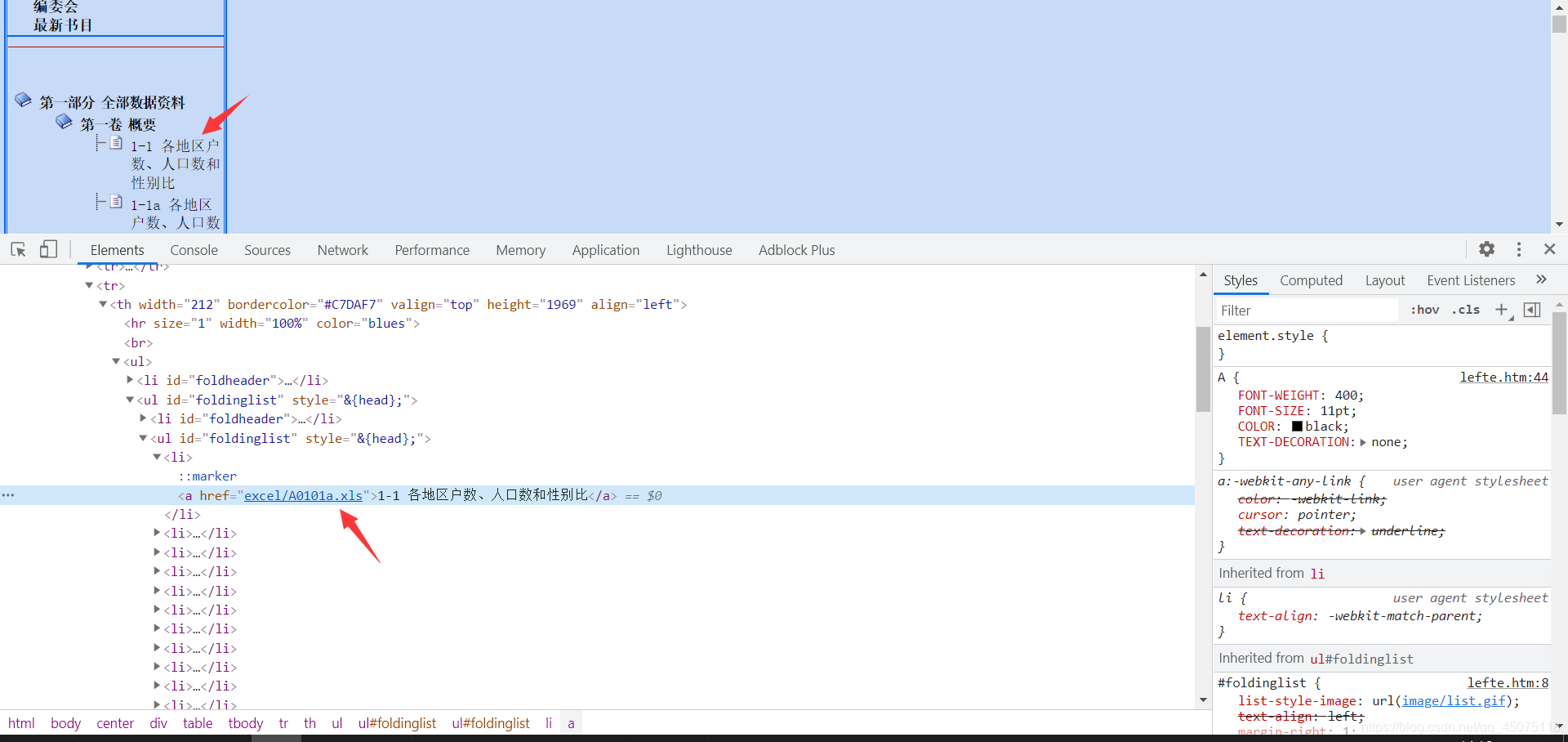Viewport: 1568px width, 742px height.
Task: Open 1-1a 各地区 link in page
Action: click(x=176, y=213)
